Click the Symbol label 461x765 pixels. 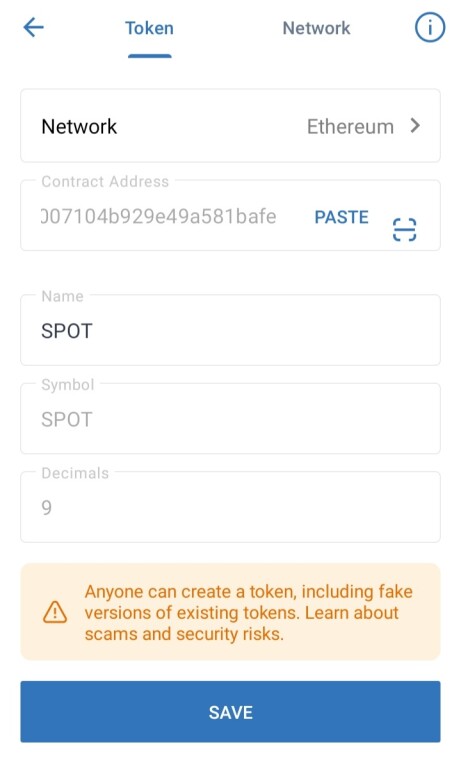(x=68, y=385)
